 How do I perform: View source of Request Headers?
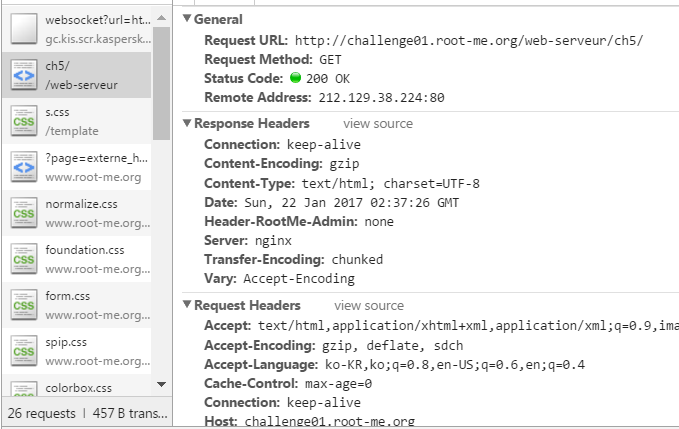pos(369,305)
